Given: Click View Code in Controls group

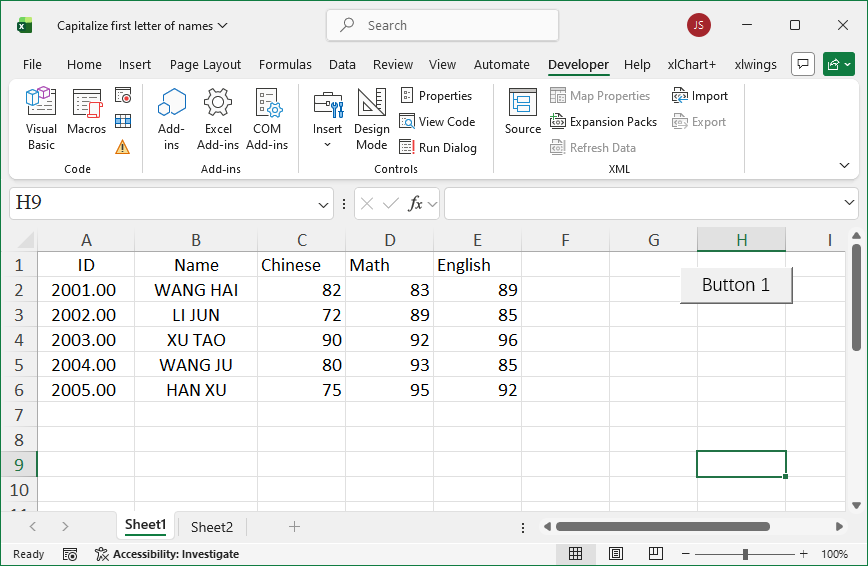Looking at the screenshot, I should 437,122.
